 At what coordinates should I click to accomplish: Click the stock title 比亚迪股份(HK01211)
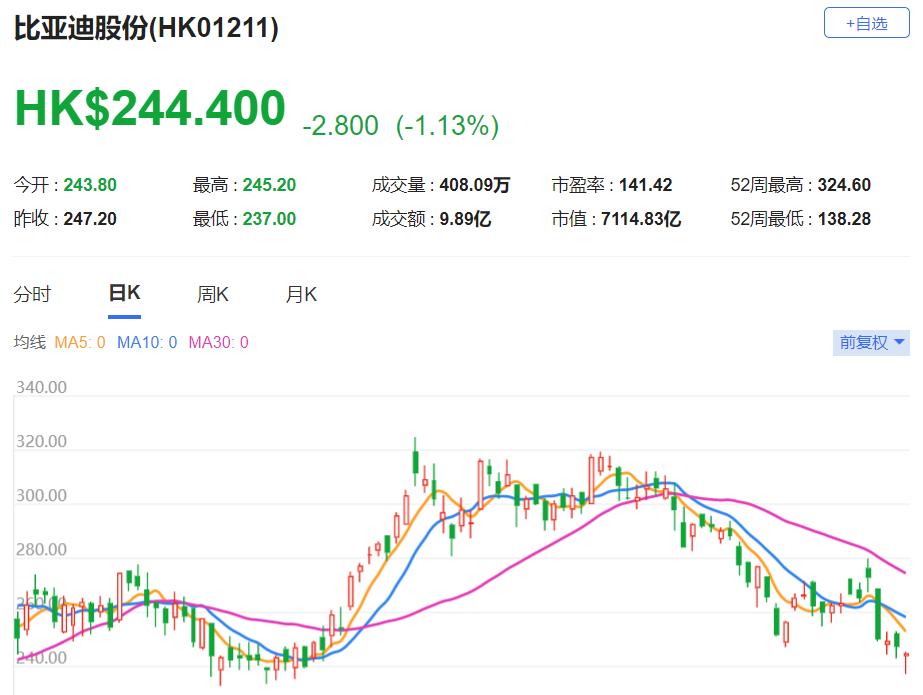tap(146, 28)
